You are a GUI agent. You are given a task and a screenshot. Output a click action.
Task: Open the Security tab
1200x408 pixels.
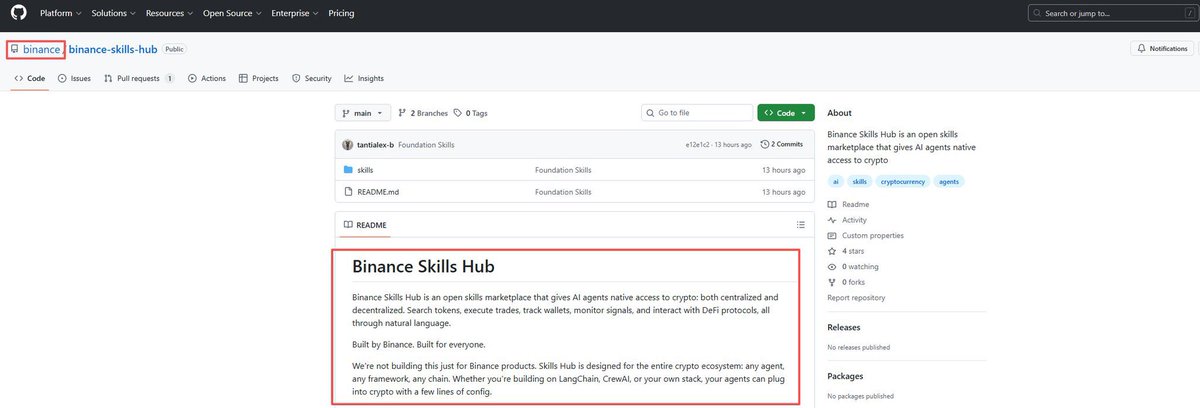[312, 78]
